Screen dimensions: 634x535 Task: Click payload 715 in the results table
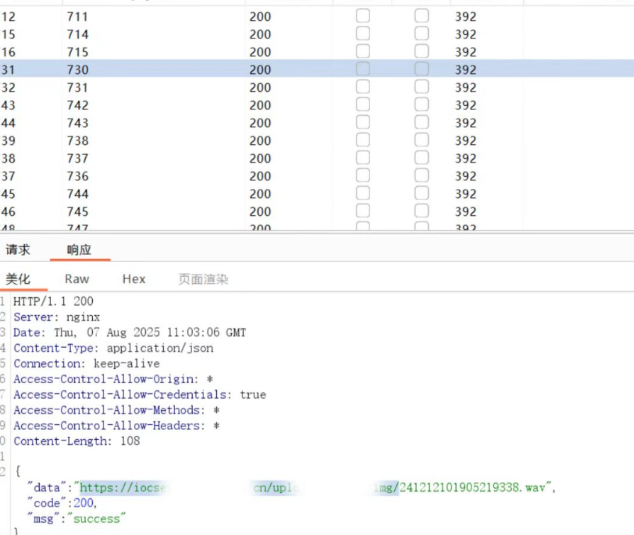tap(78, 52)
